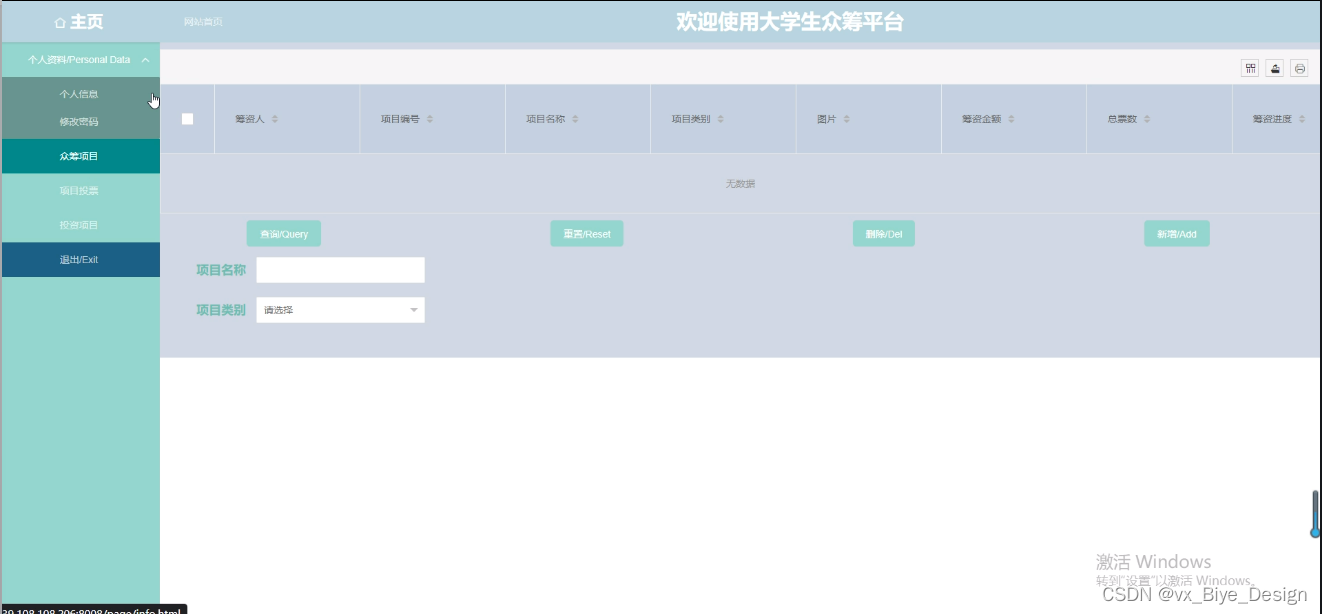Image resolution: width=1322 pixels, height=614 pixels.
Task: Click the 删除/Del button
Action: [884, 234]
